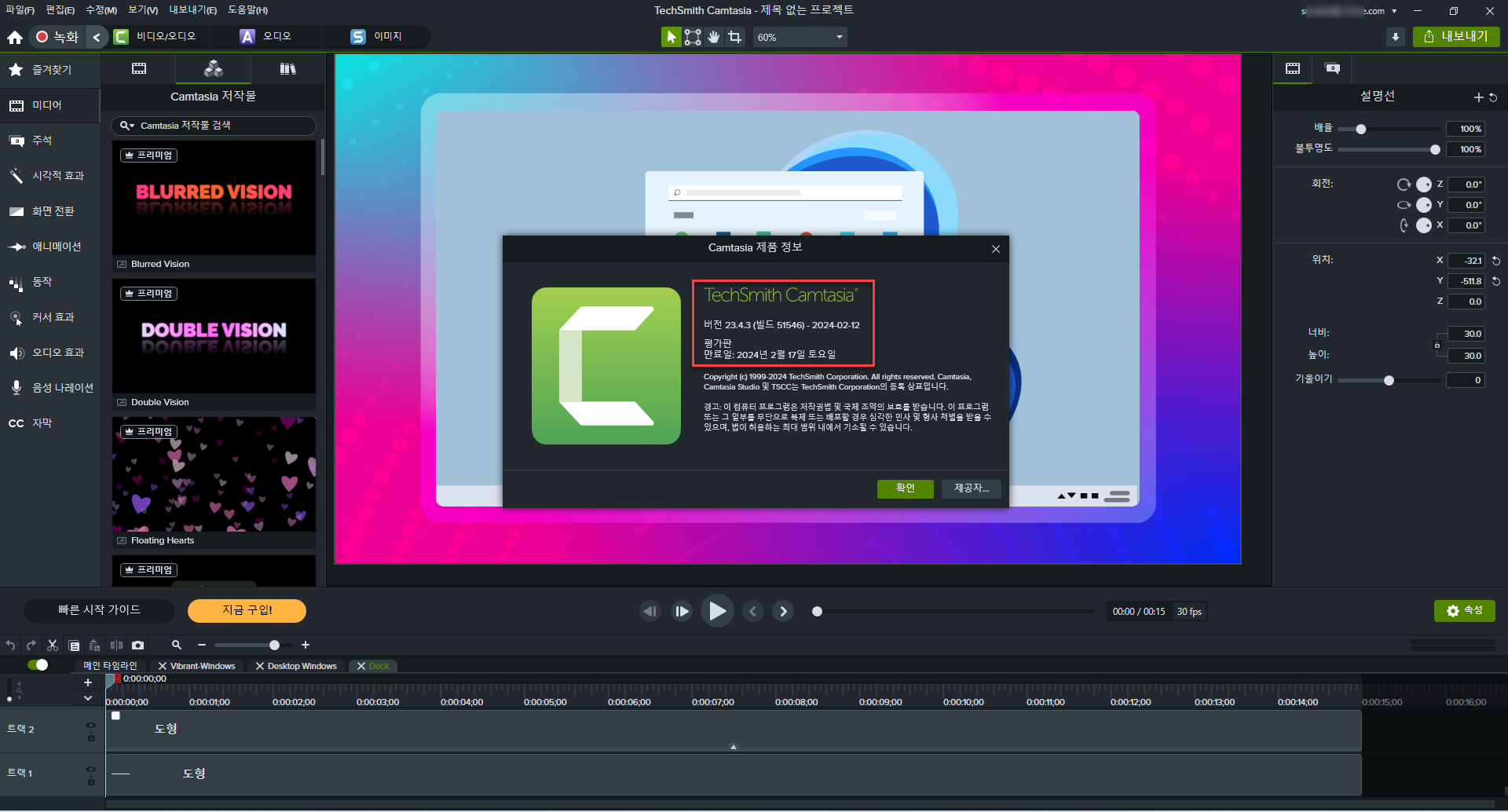The height and width of the screenshot is (812, 1508).
Task: Open the account dropdown arrow
Action: tap(1394, 11)
